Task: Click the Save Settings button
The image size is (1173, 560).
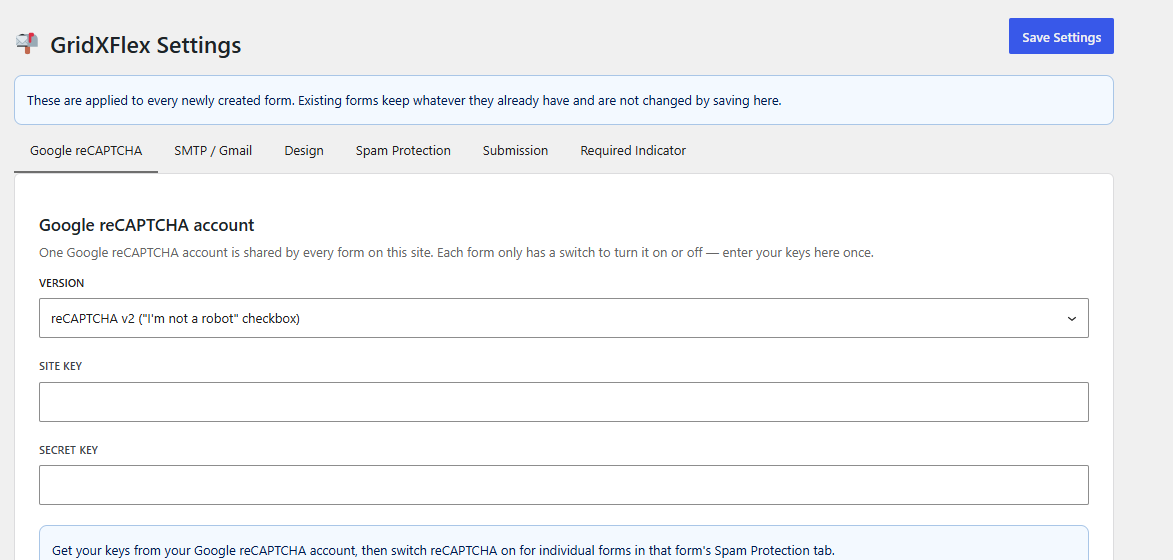Action: (1061, 37)
